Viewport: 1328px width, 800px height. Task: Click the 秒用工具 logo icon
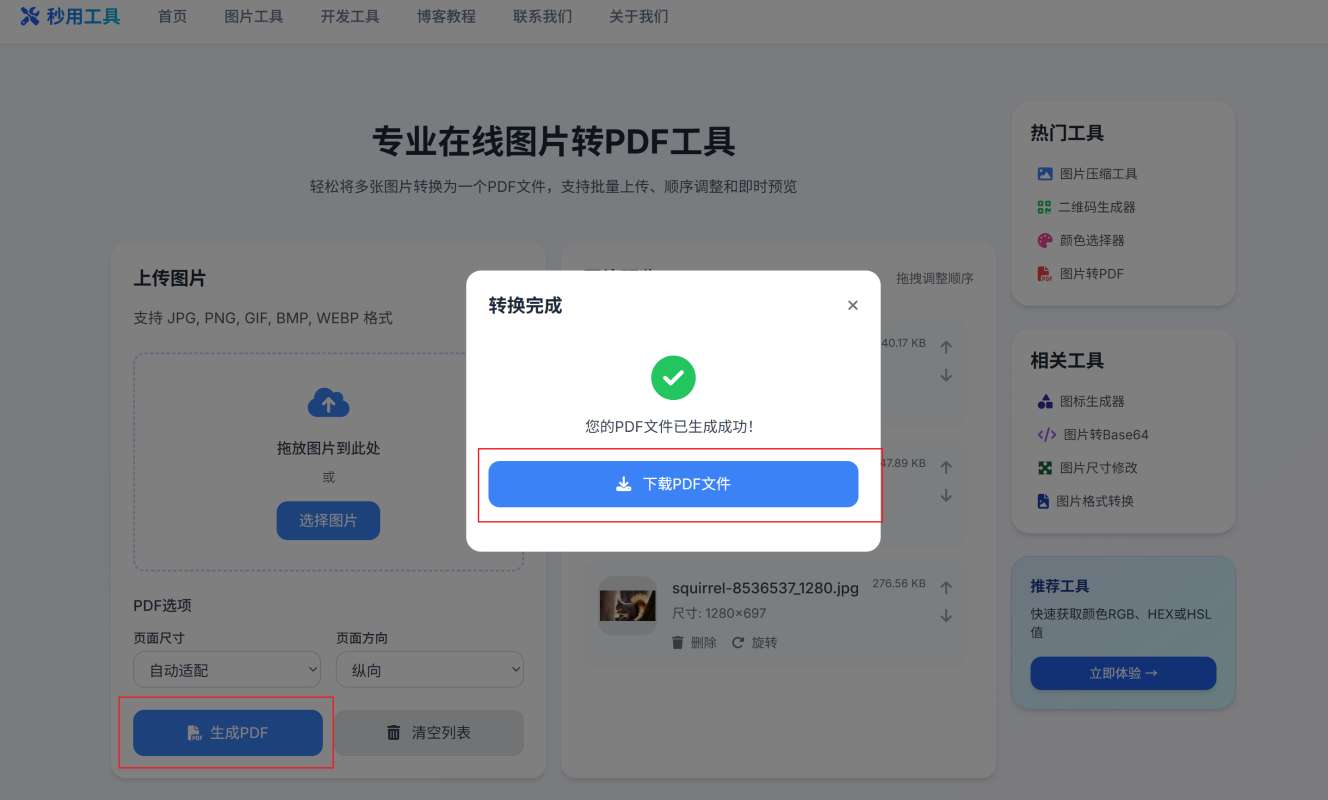coord(30,16)
